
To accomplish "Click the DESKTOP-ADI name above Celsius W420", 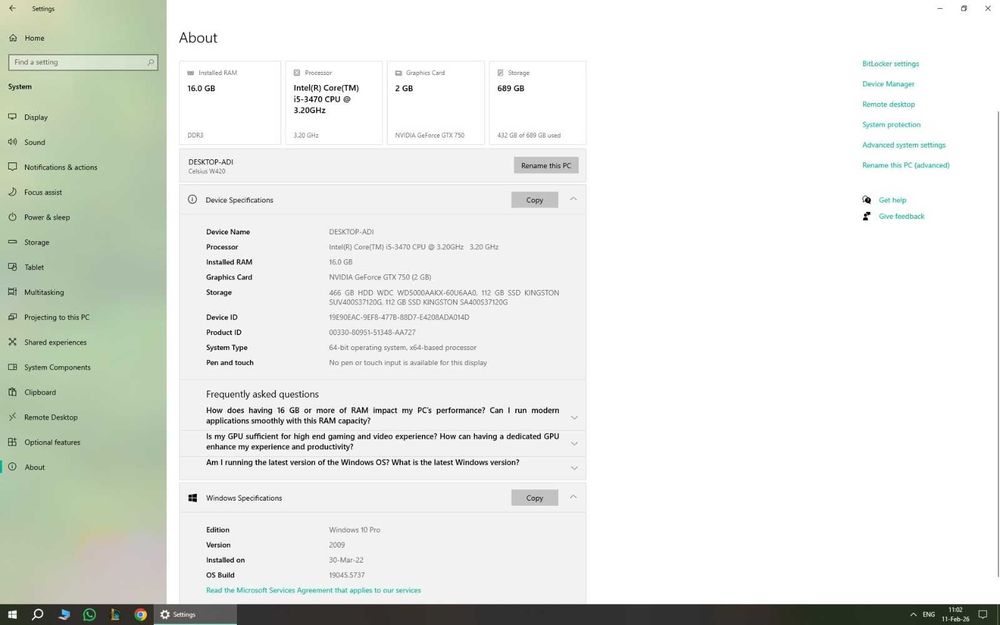I will coord(210,162).
